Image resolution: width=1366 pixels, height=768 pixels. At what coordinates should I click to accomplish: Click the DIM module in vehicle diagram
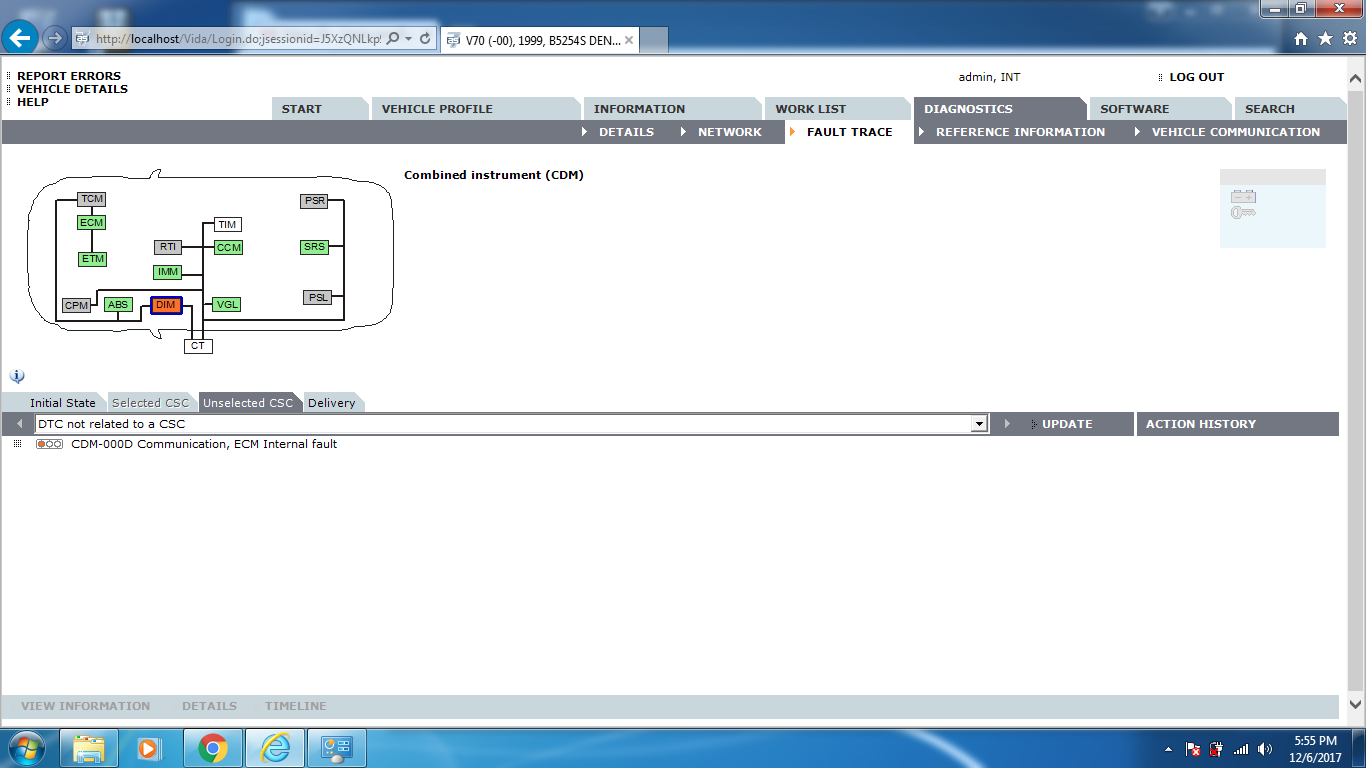click(166, 305)
